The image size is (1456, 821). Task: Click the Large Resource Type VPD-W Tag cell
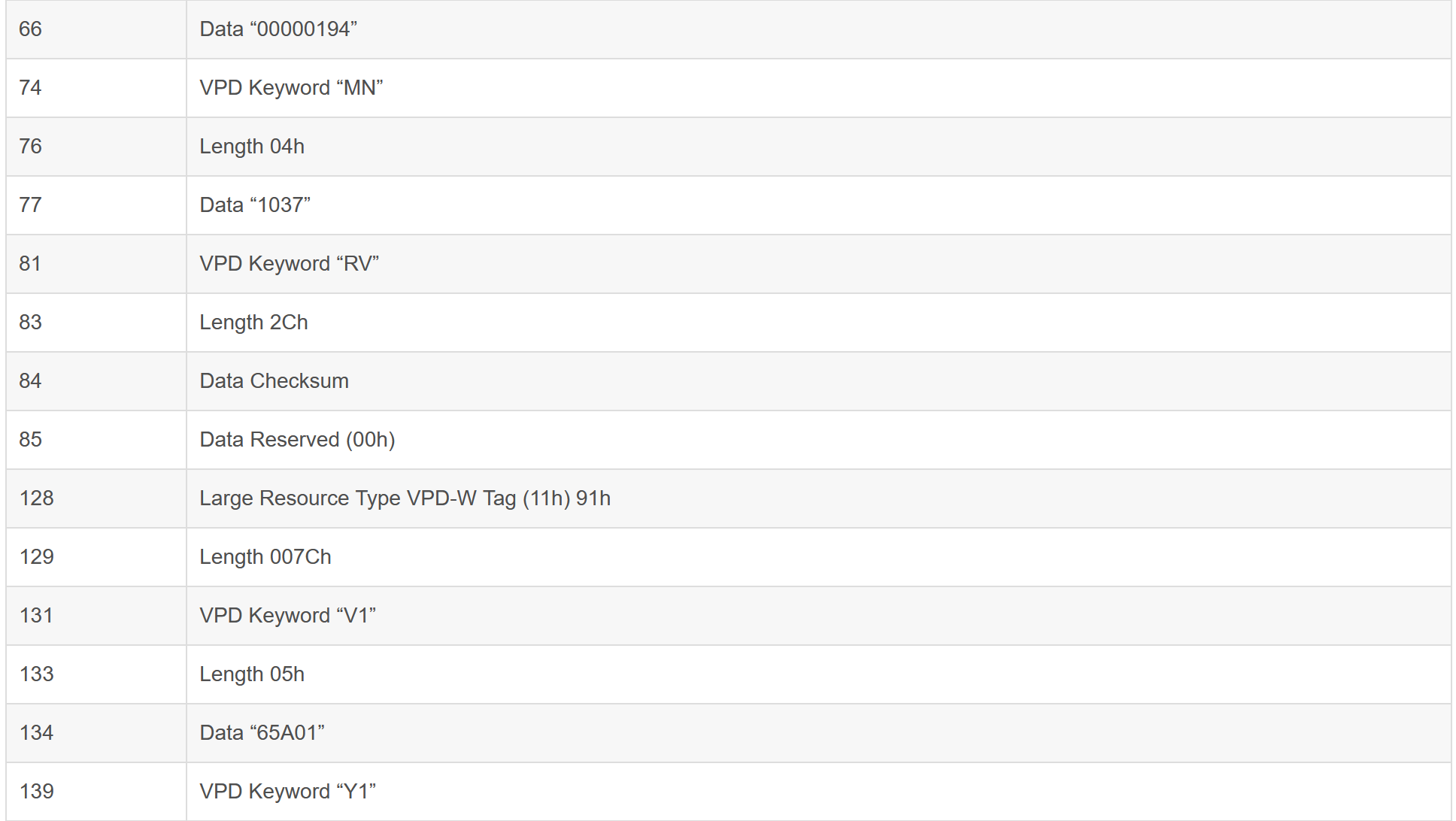405,498
